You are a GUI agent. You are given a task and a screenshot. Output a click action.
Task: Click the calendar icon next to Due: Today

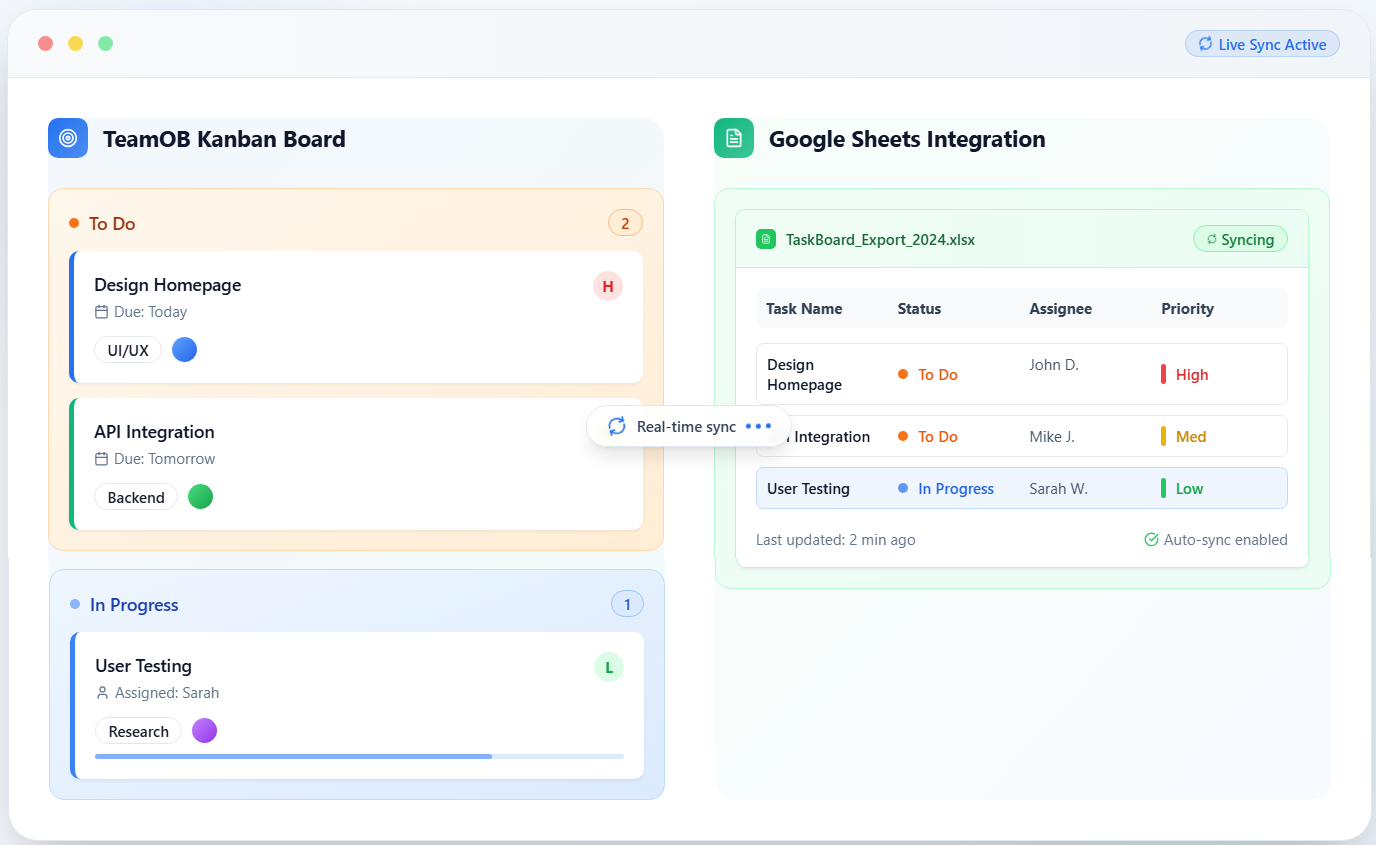[x=101, y=312]
